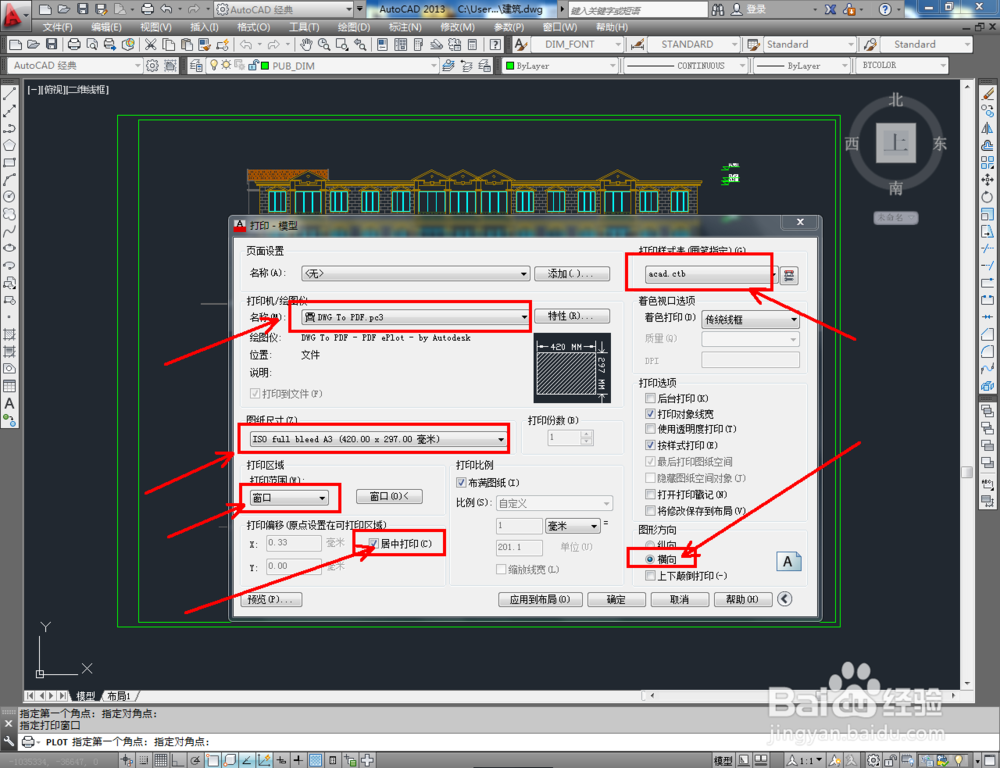
Task: Click the Table Style icon
Action: [753, 44]
